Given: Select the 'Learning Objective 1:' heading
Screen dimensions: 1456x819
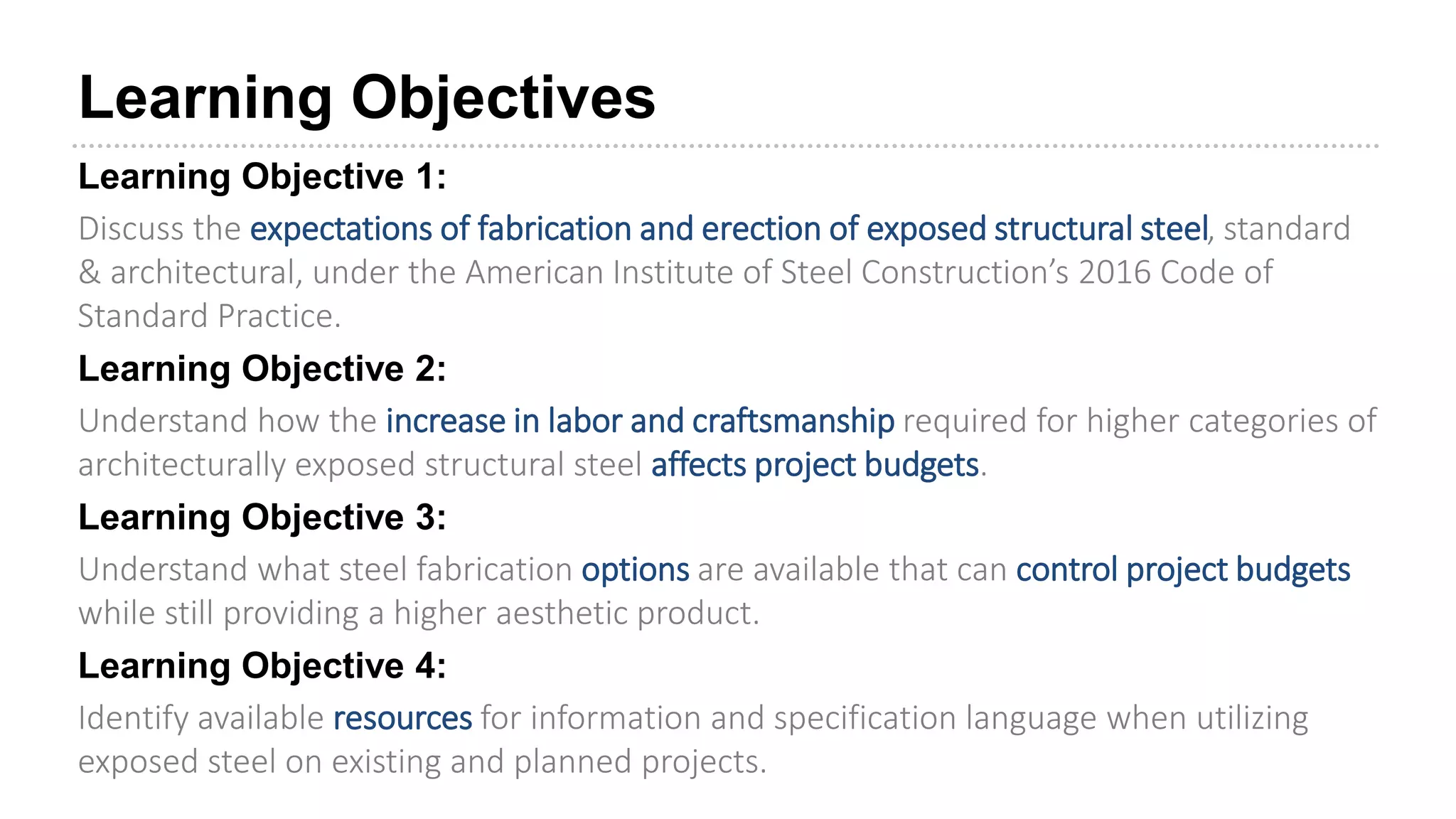Looking at the screenshot, I should 262,176.
